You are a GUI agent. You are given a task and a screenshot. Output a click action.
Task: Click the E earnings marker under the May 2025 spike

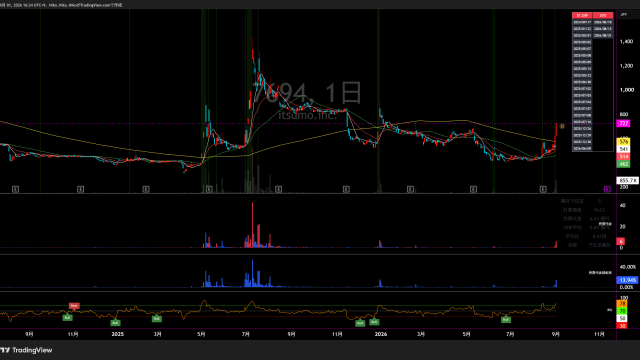[209, 189]
